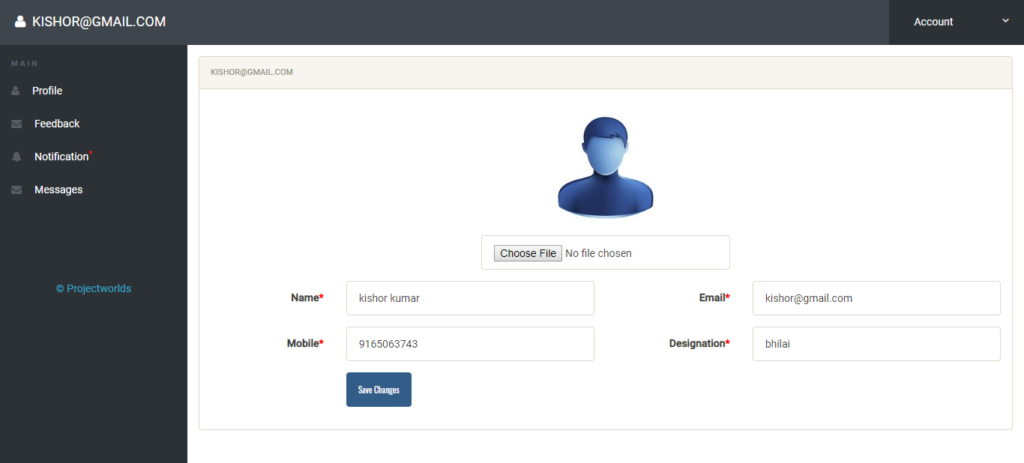Open the Account dropdown menu

(x=933, y=22)
